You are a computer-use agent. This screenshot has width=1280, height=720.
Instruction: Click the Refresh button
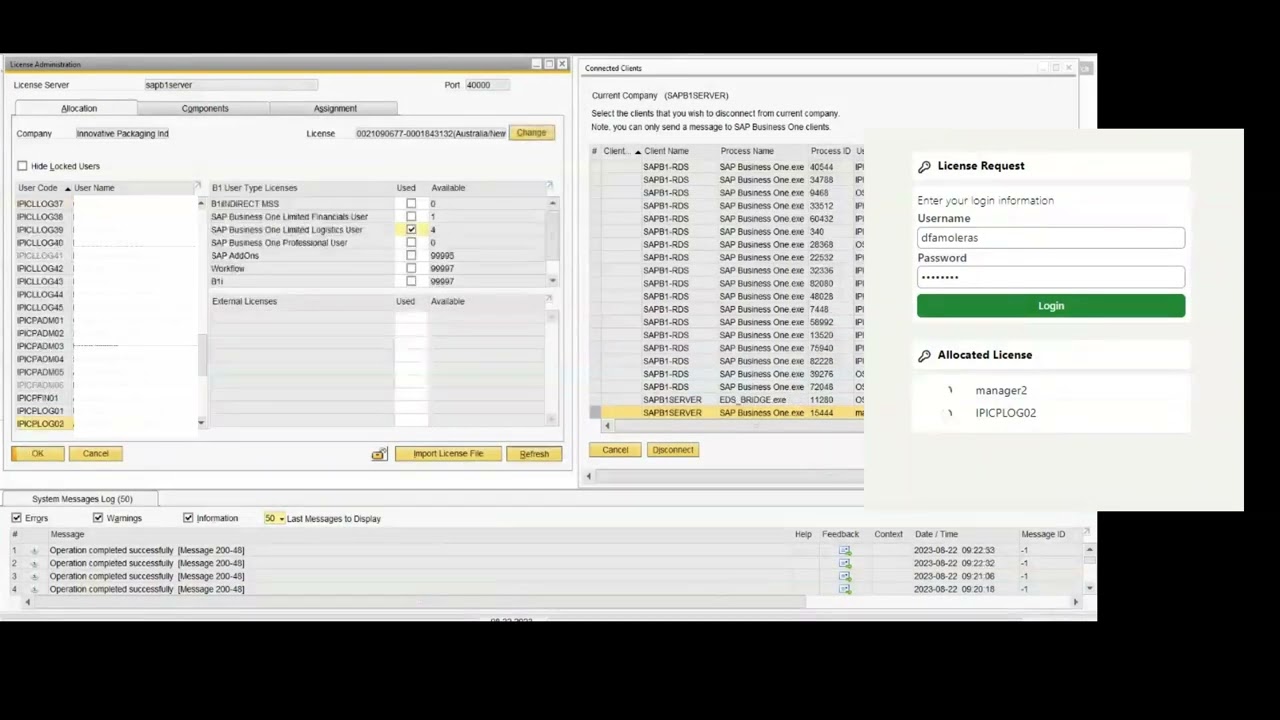[534, 454]
